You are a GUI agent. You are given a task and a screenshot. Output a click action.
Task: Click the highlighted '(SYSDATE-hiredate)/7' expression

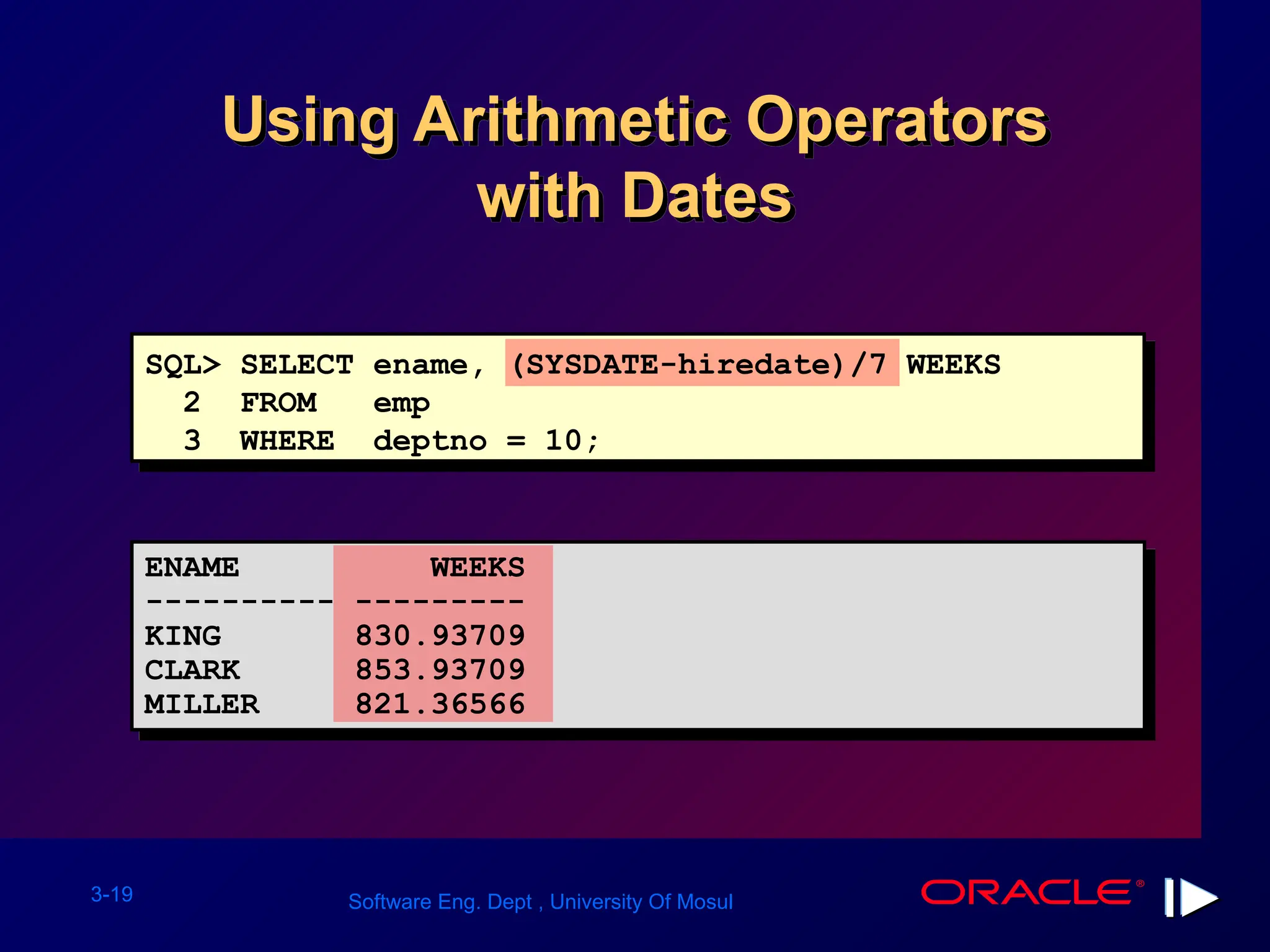pyautogui.click(x=701, y=363)
